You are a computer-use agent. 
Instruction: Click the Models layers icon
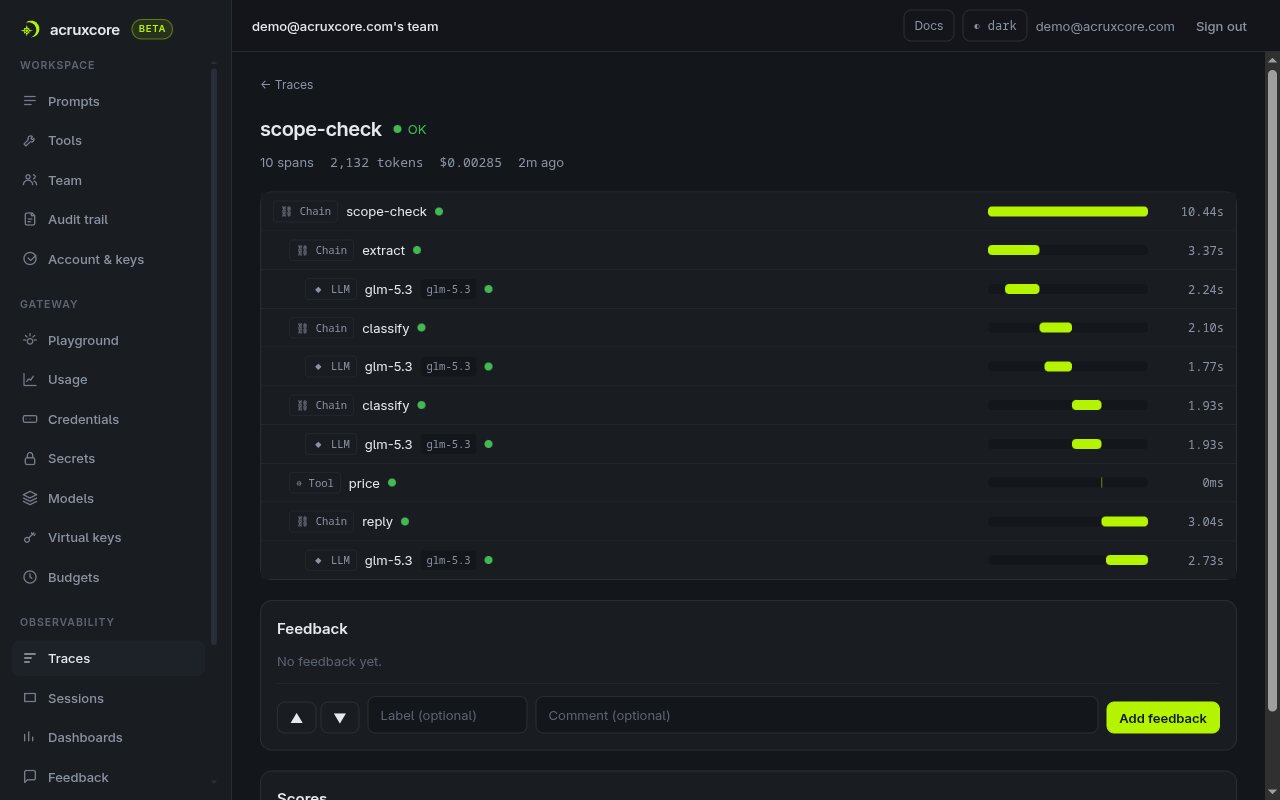tap(30, 498)
